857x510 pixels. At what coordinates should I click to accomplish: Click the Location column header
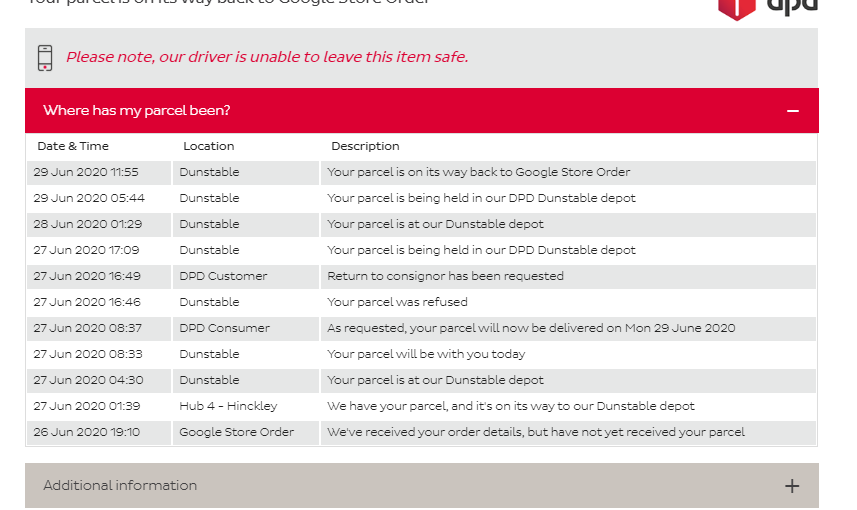(x=209, y=146)
